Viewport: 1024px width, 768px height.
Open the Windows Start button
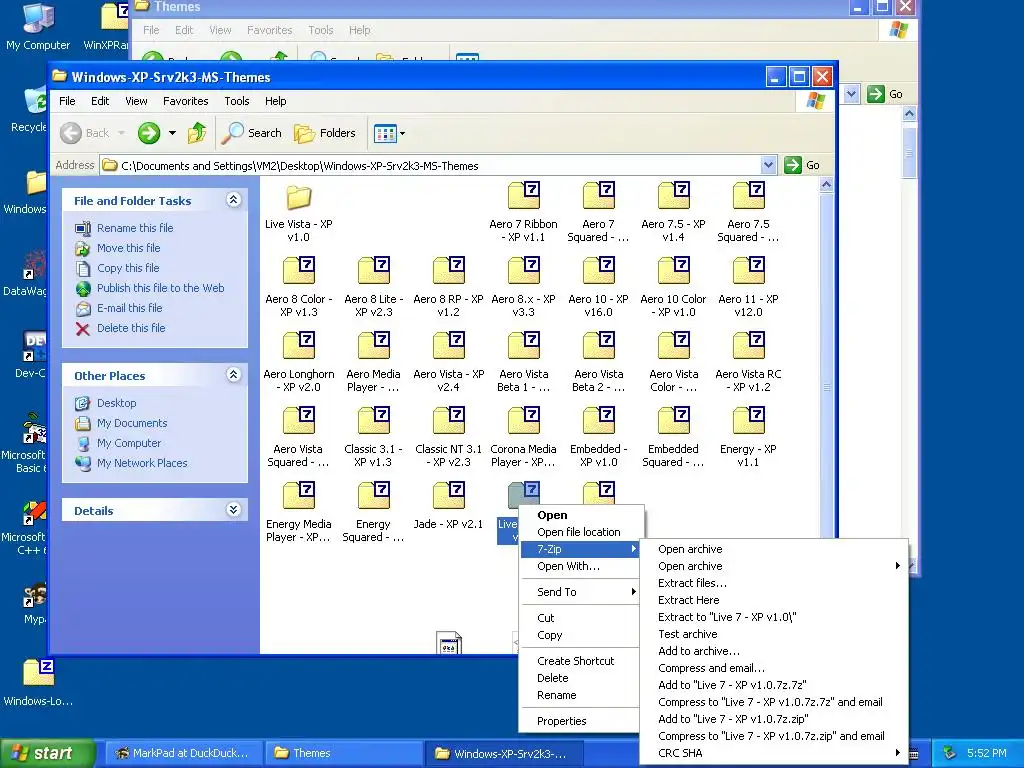[x=47, y=754]
